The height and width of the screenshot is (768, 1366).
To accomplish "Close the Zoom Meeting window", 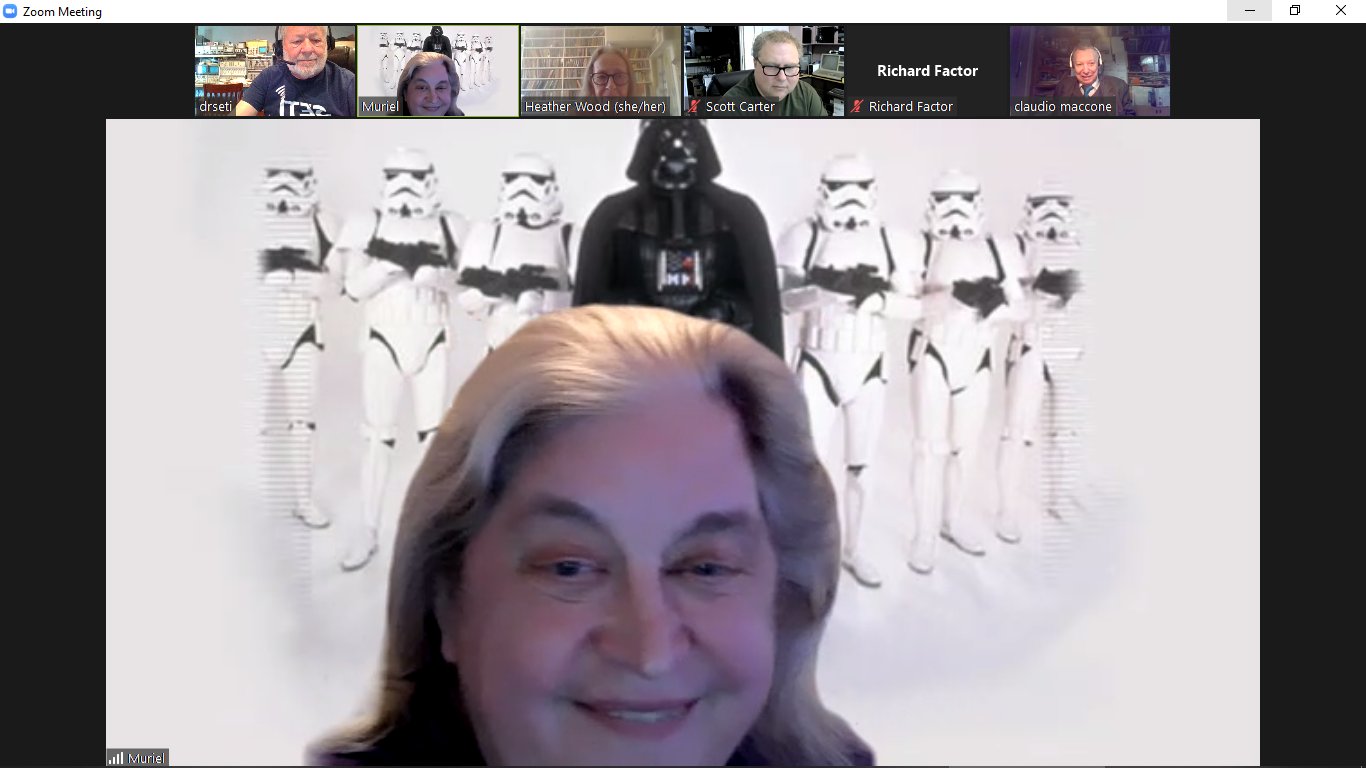I will 1341,11.
